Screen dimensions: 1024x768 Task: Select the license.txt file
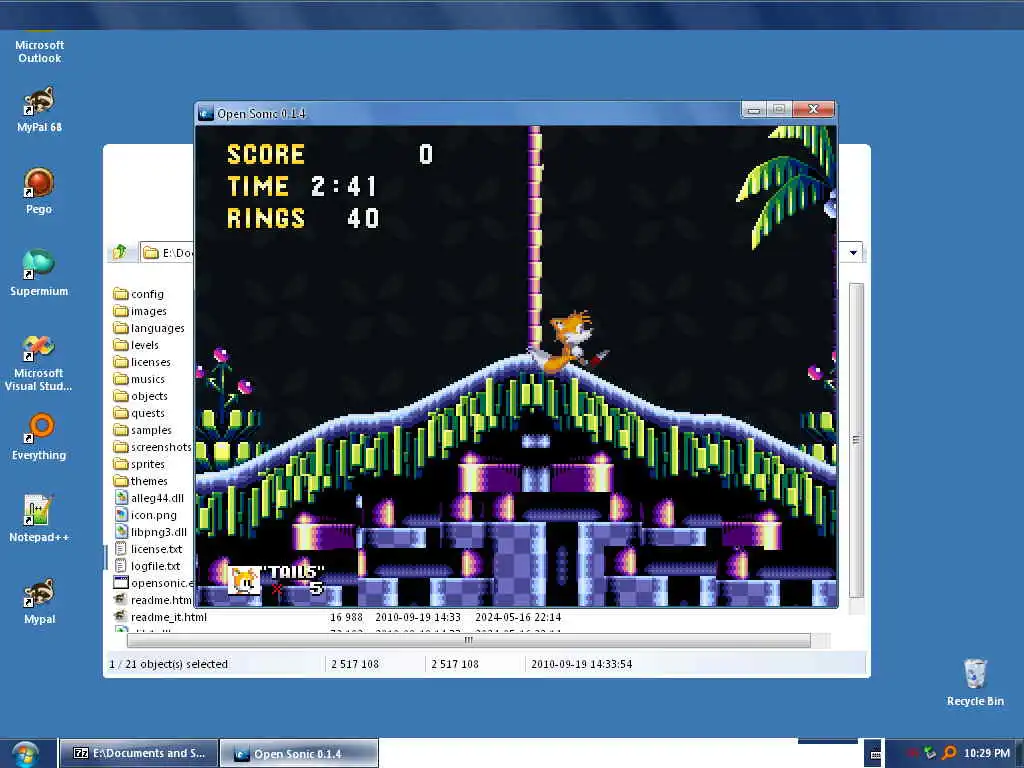click(x=148, y=549)
